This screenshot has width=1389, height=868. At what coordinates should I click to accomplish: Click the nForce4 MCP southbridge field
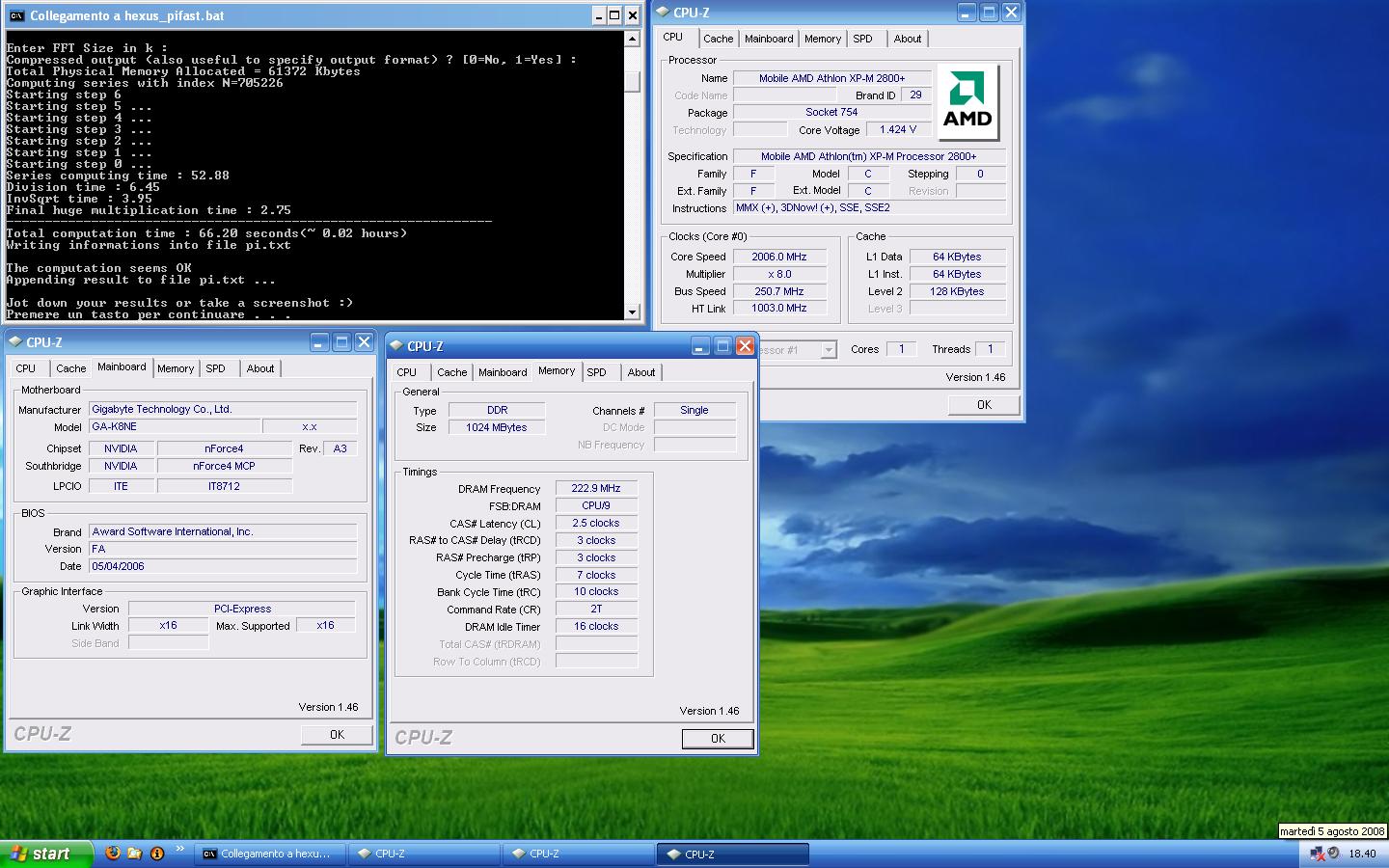click(x=224, y=466)
